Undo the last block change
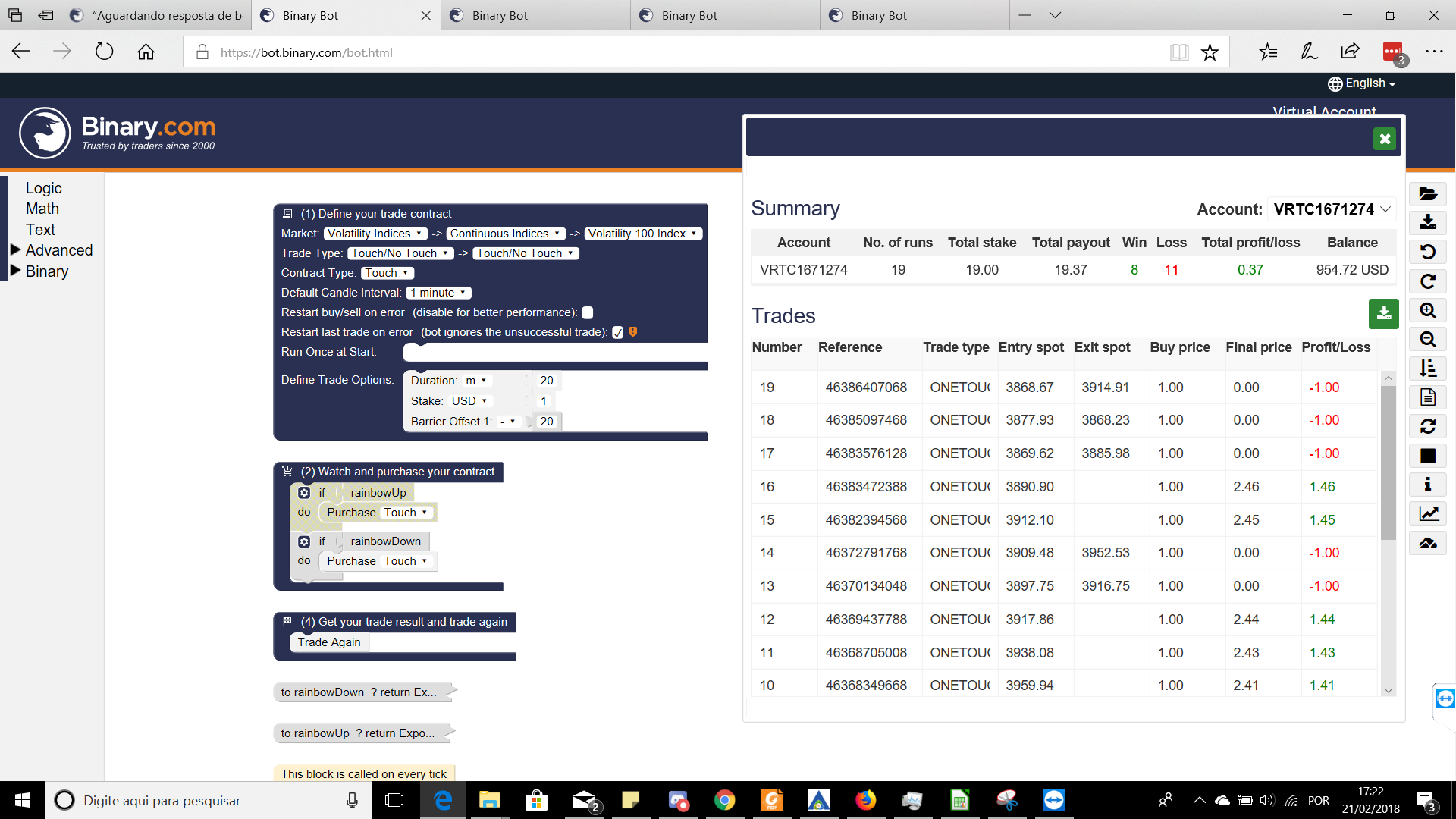Screen dimensions: 1456x819 click(1429, 252)
